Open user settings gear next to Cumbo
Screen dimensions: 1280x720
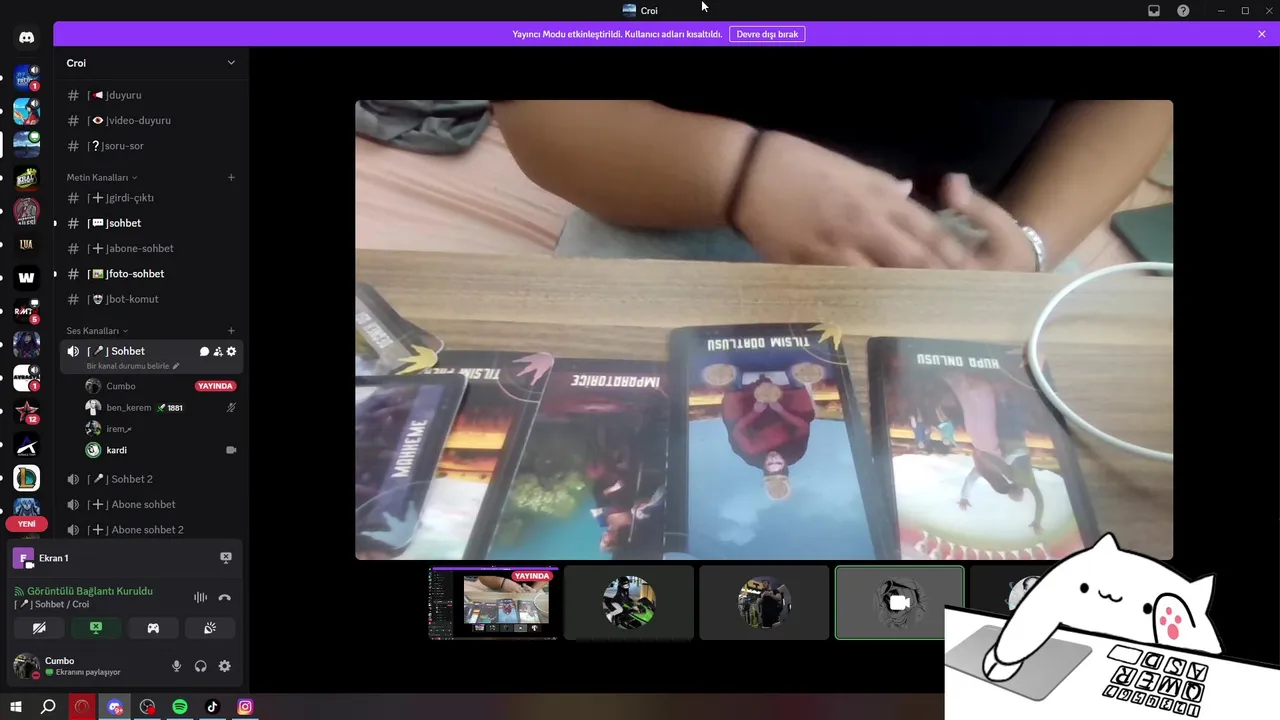224,666
